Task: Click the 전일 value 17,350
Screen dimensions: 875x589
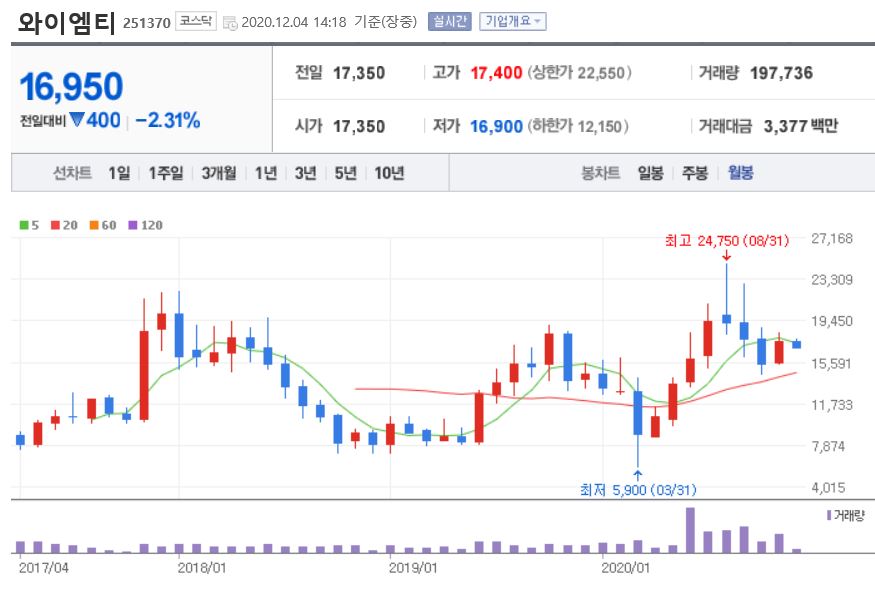Action: (x=359, y=73)
